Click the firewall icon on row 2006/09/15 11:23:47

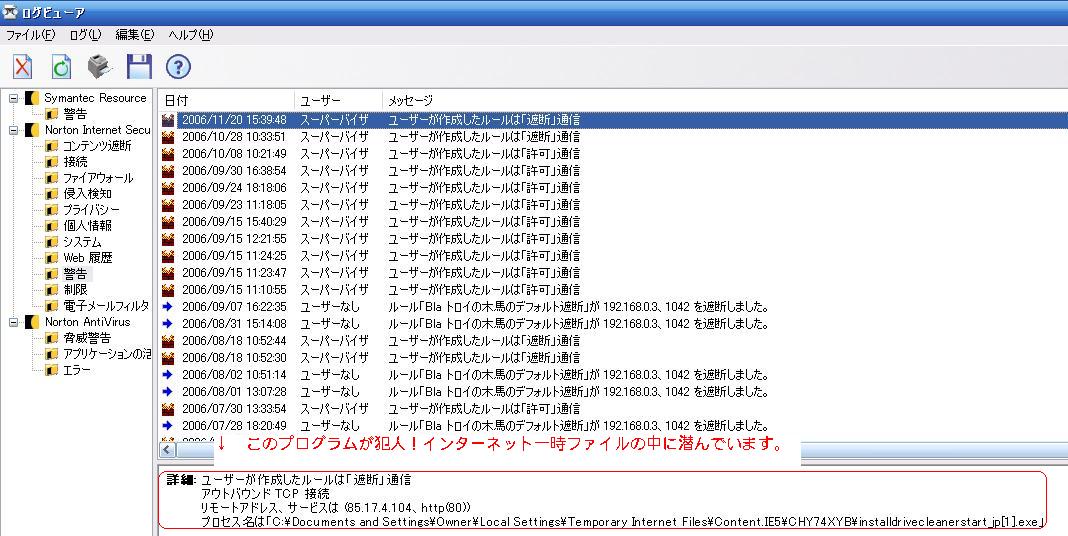click(x=168, y=273)
